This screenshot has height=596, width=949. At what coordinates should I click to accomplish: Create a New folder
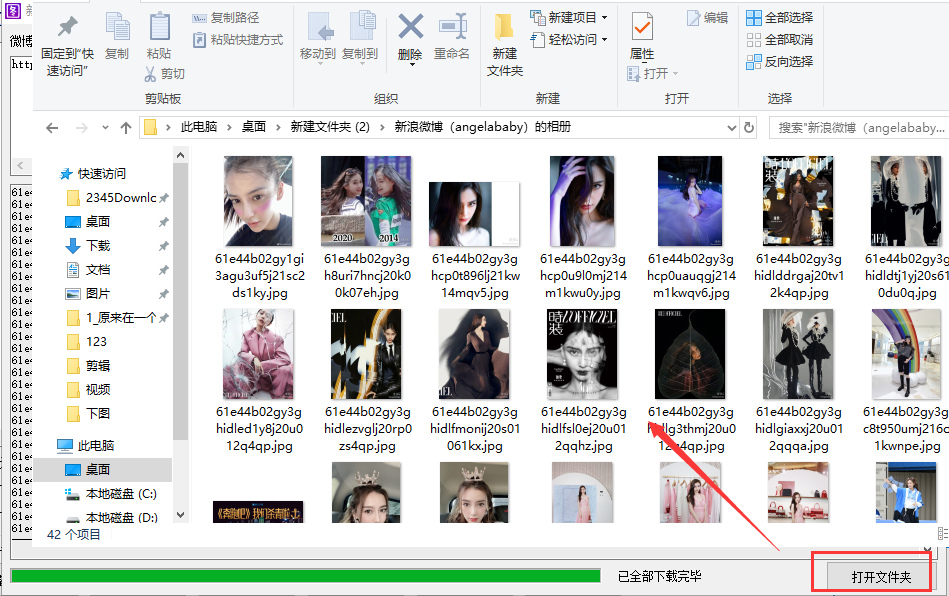coord(504,44)
